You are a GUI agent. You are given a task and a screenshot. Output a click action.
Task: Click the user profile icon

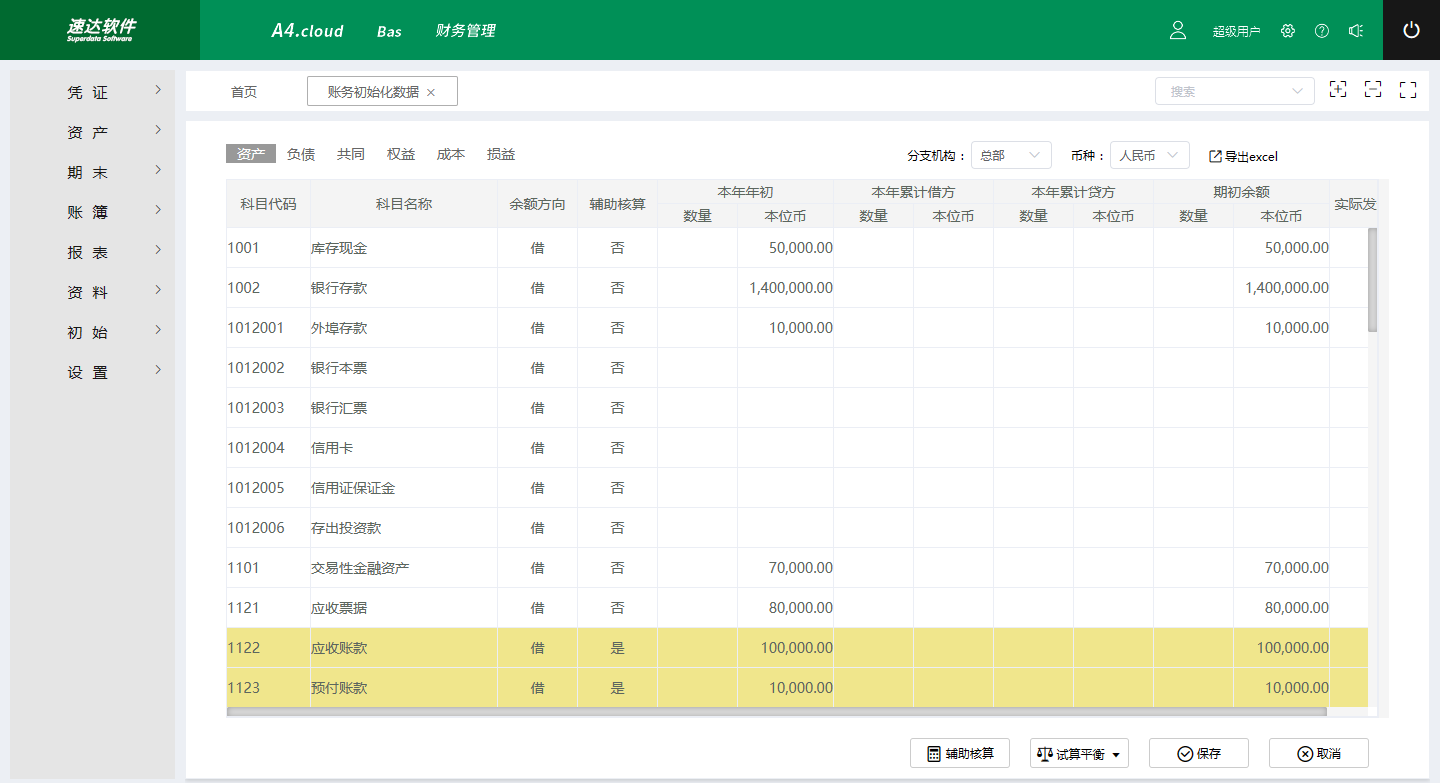[x=1178, y=31]
